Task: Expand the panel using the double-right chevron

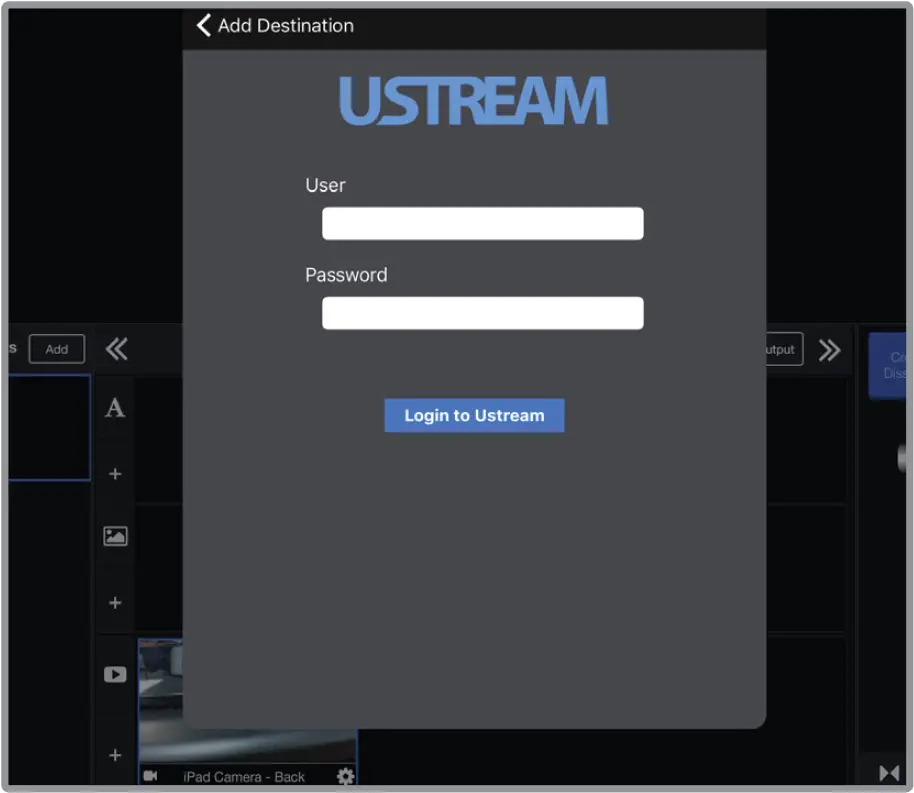Action: 830,350
